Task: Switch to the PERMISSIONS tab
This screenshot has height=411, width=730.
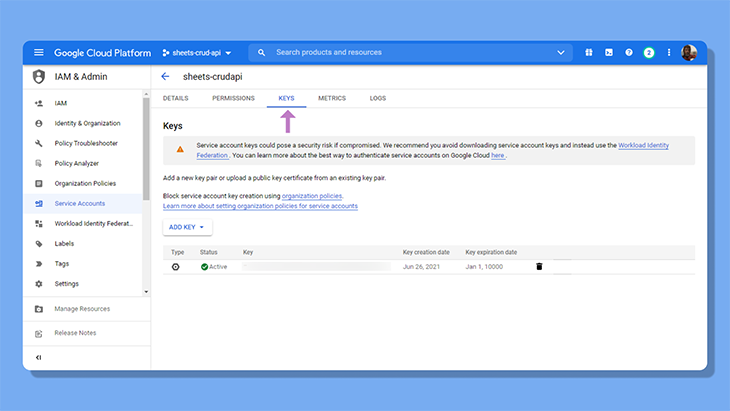Action: pyautogui.click(x=233, y=98)
